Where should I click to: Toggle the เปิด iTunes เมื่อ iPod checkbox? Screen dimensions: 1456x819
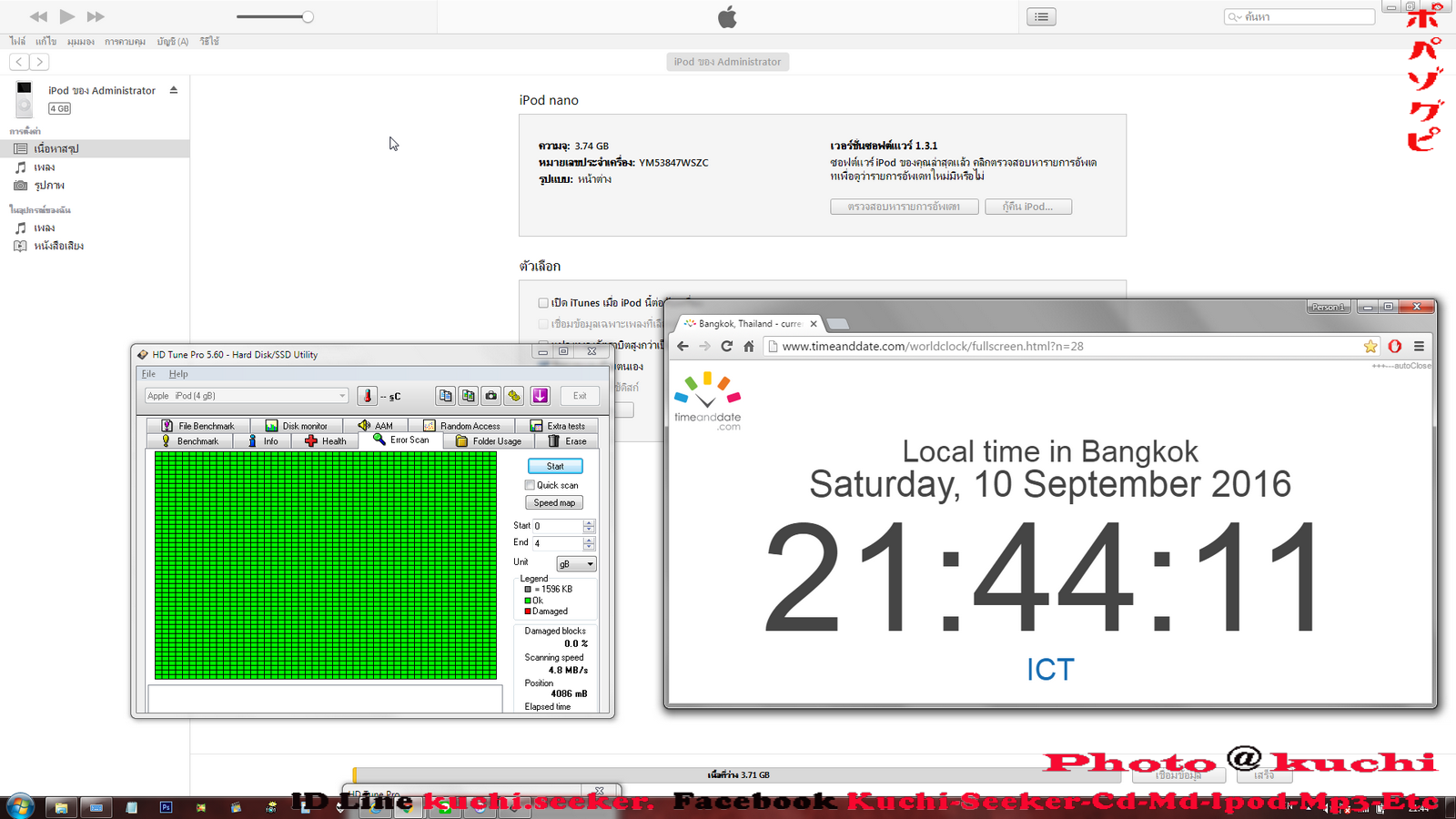(543, 303)
